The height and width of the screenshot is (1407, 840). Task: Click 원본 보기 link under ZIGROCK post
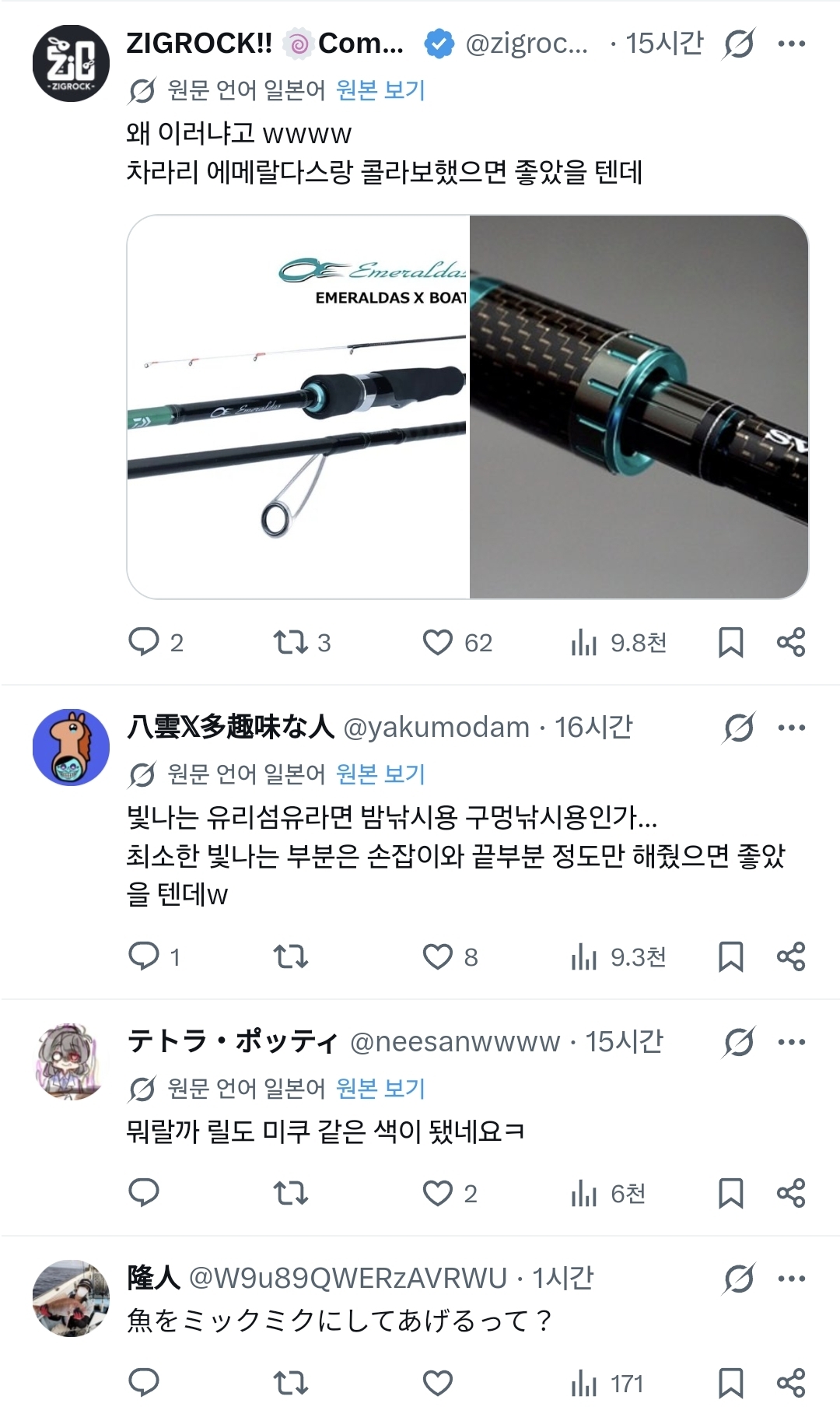tap(380, 90)
